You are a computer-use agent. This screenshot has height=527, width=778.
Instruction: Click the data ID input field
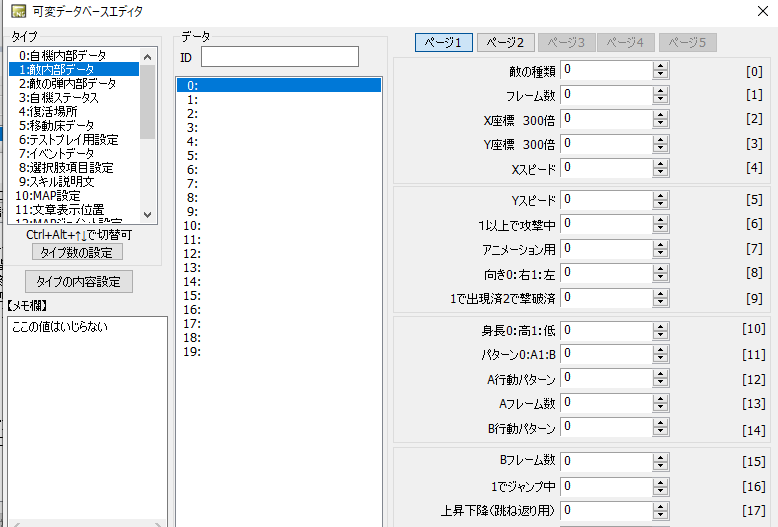(x=280, y=57)
